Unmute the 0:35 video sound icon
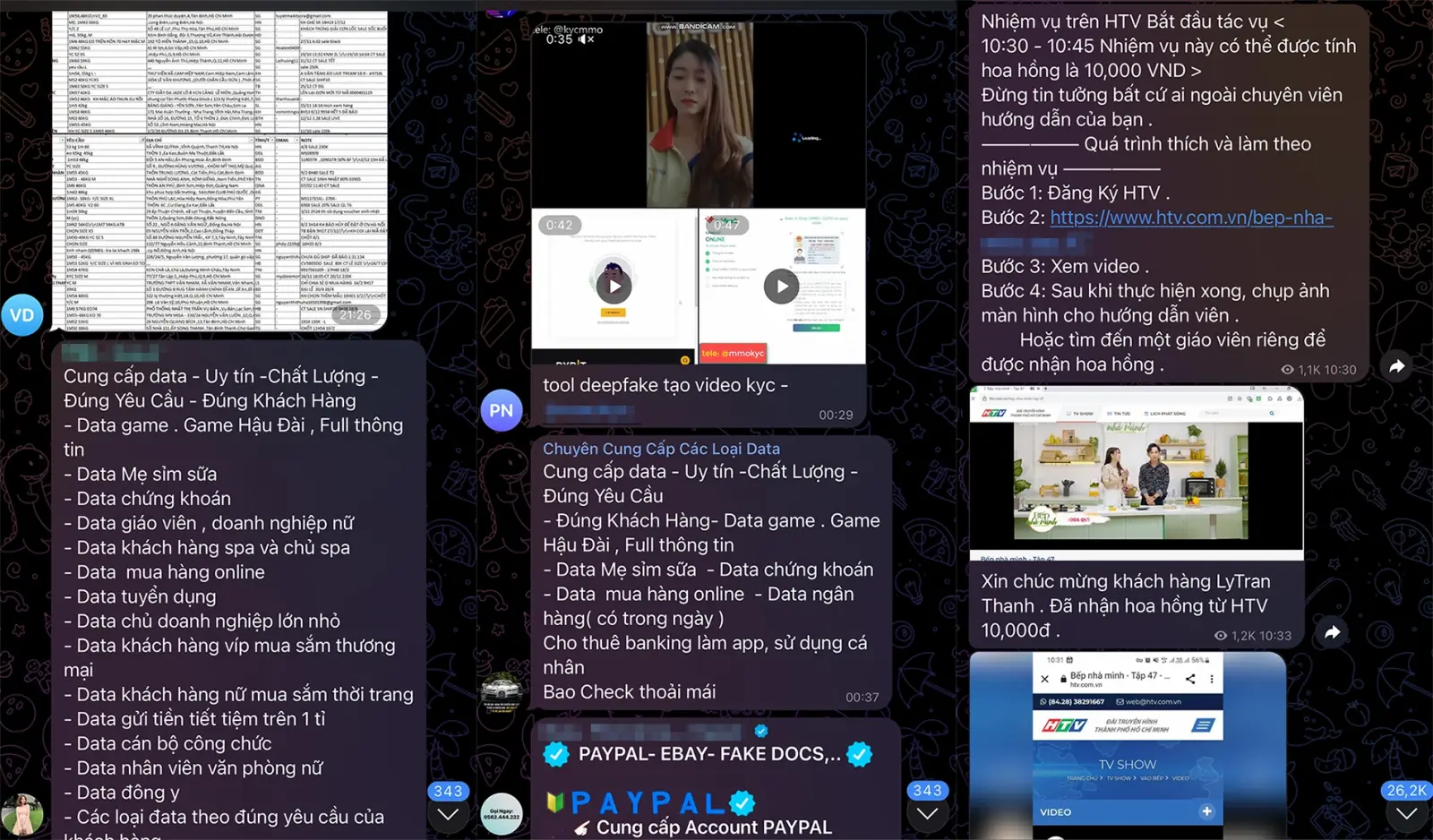 [586, 39]
